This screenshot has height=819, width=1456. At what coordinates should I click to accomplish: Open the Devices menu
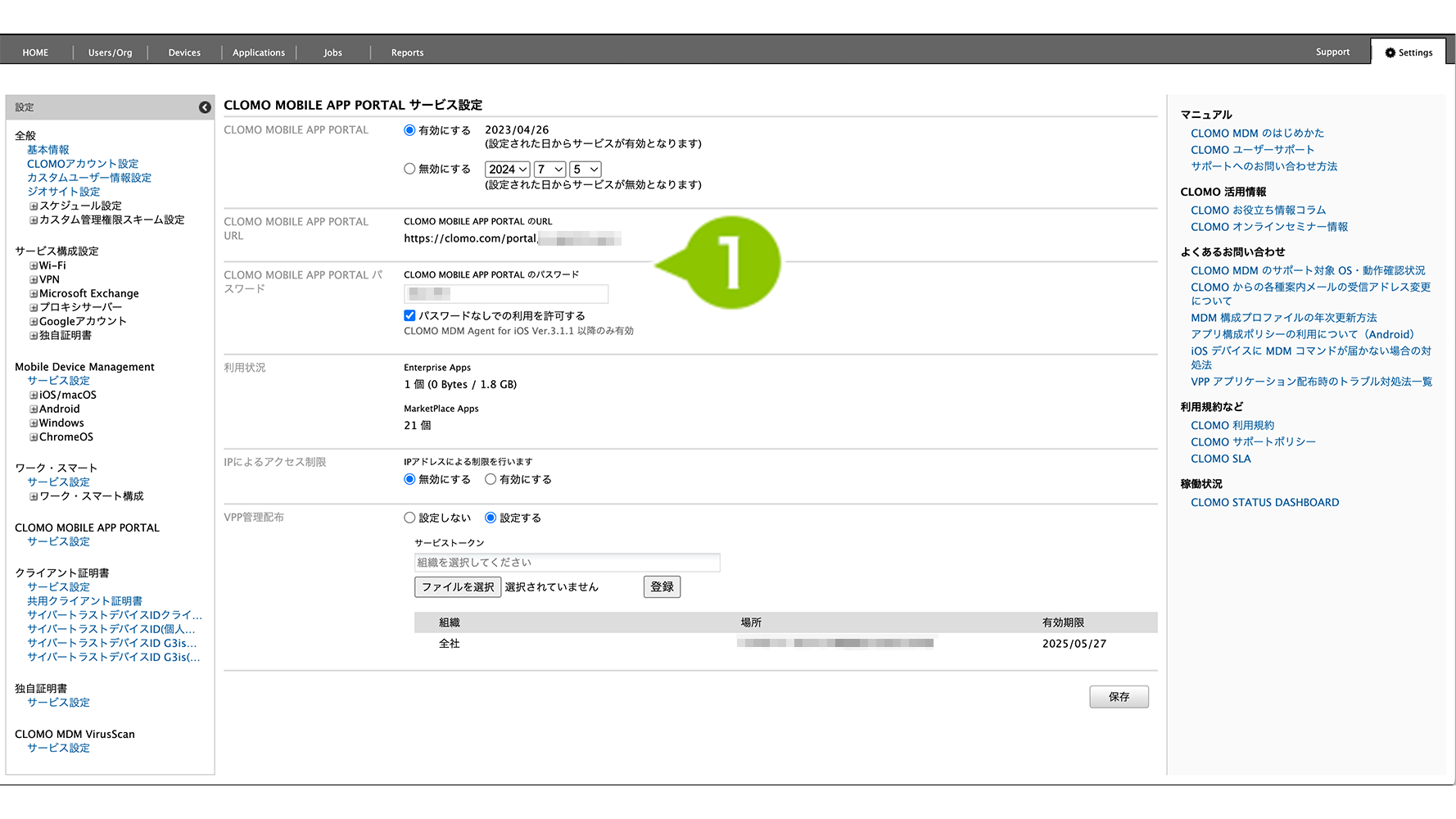coord(184,52)
